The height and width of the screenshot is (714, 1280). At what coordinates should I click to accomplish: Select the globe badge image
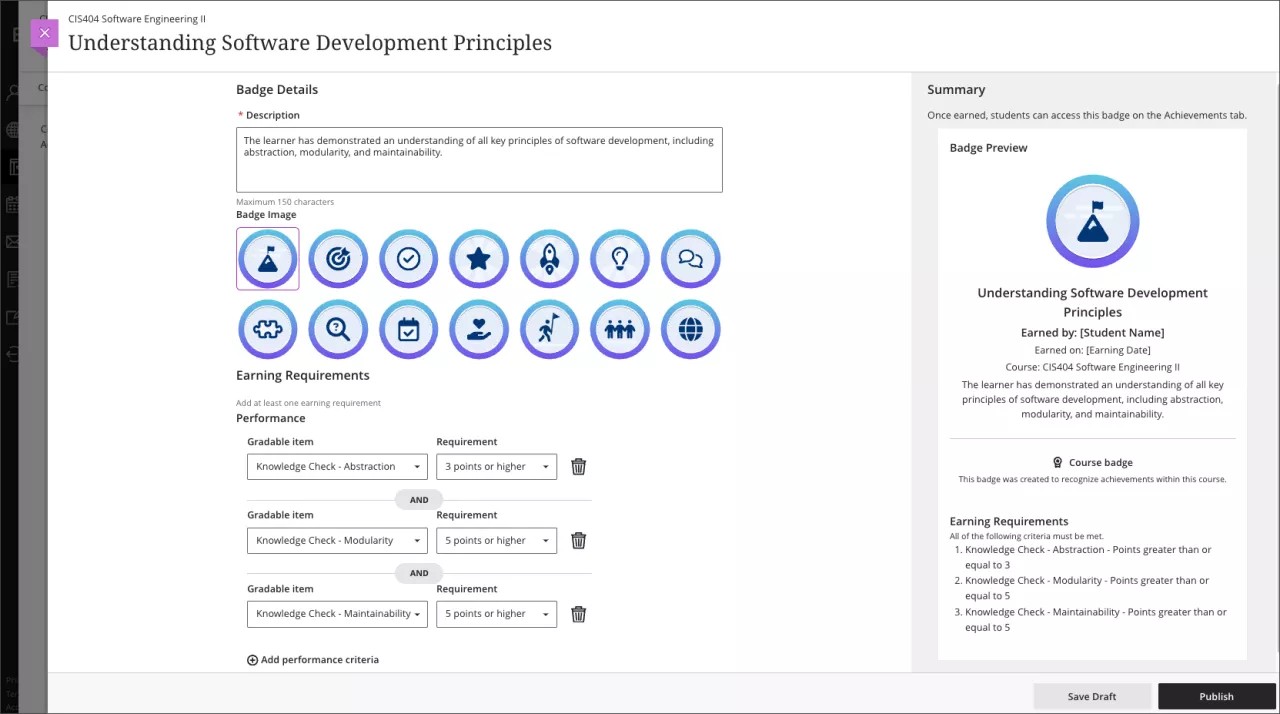click(x=690, y=329)
